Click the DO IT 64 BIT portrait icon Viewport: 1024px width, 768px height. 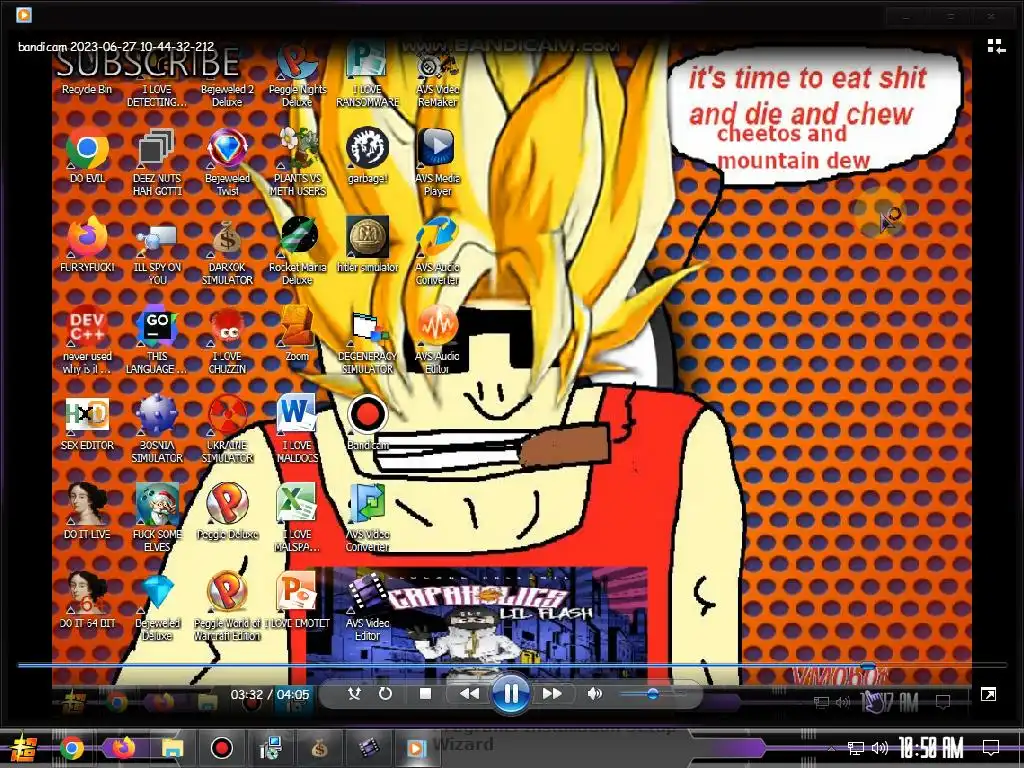(87, 600)
